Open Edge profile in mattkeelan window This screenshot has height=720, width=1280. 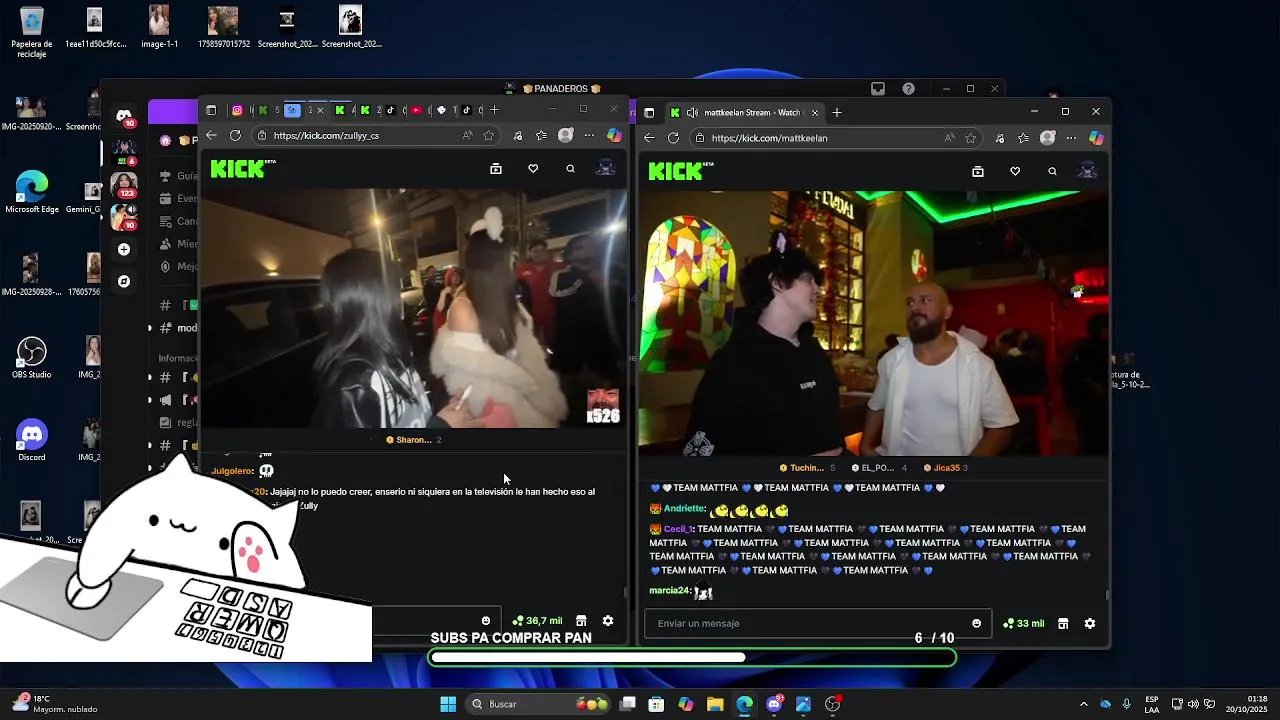click(x=1047, y=138)
